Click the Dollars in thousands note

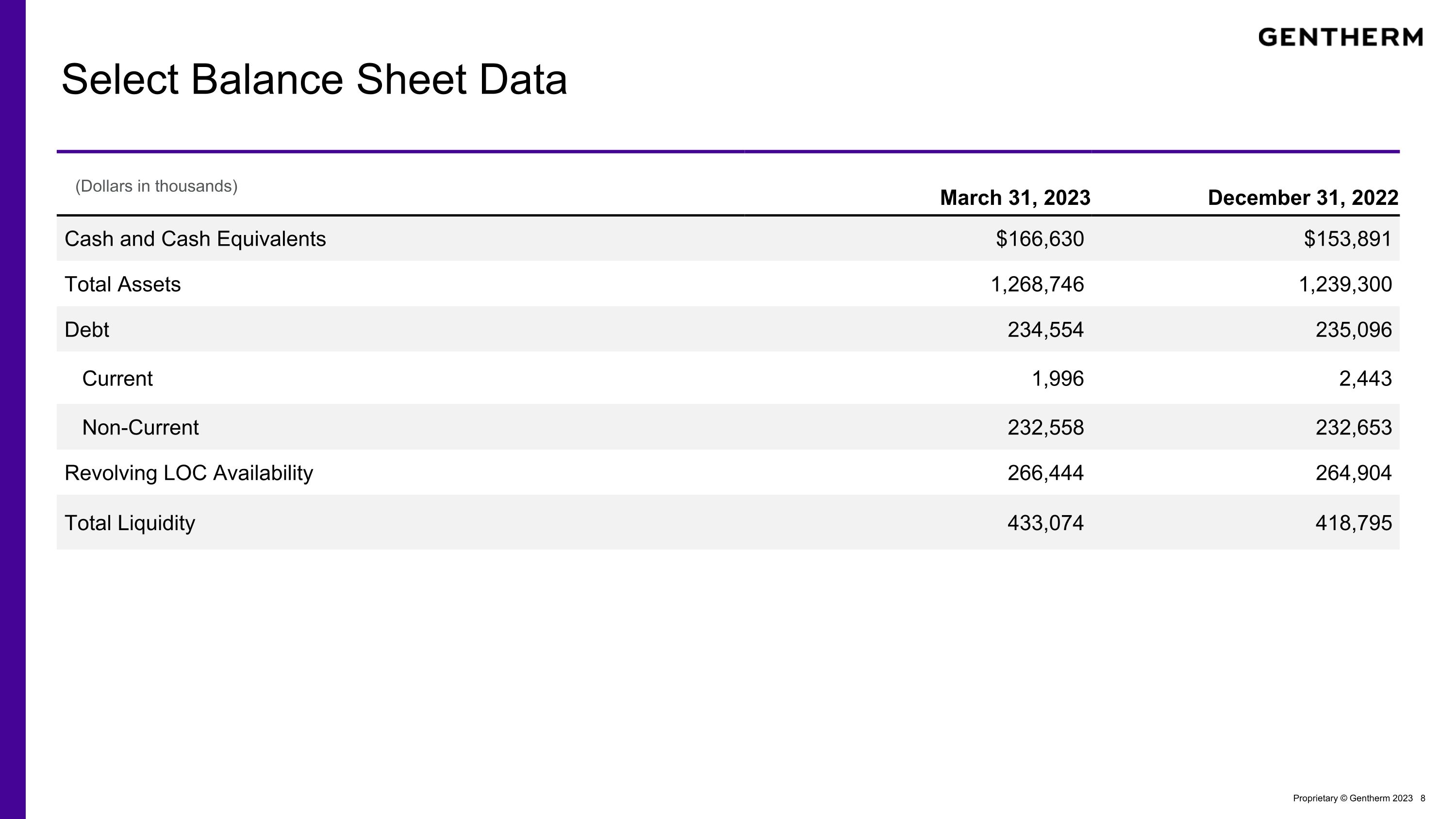click(x=157, y=186)
